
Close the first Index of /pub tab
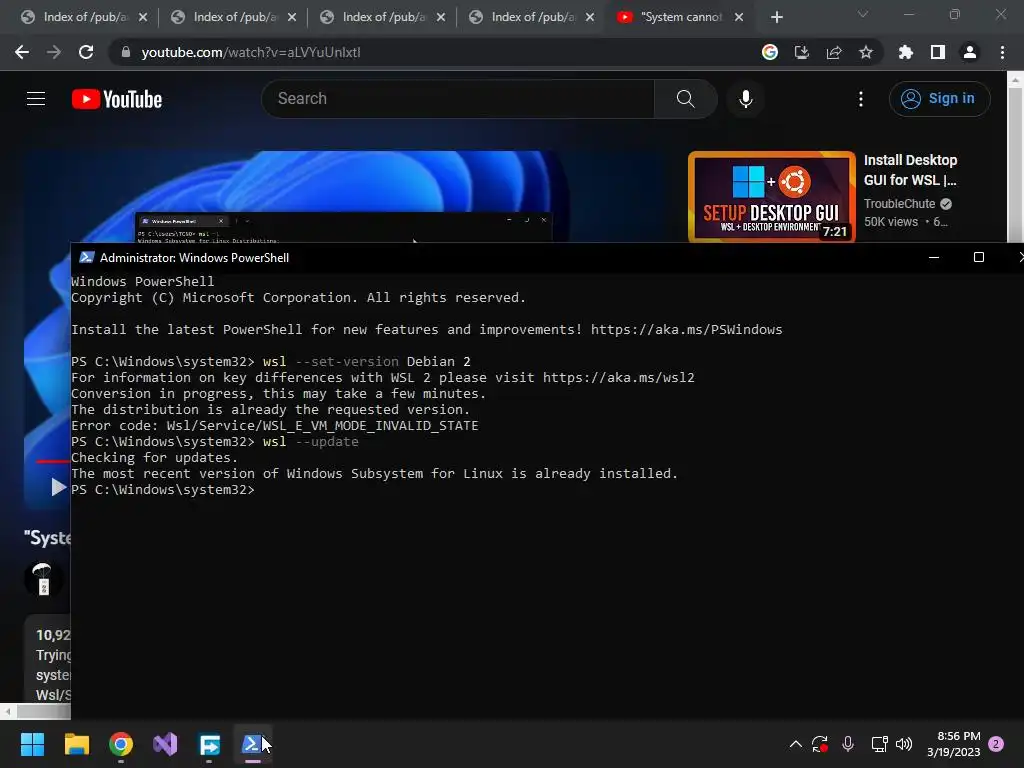point(143,17)
